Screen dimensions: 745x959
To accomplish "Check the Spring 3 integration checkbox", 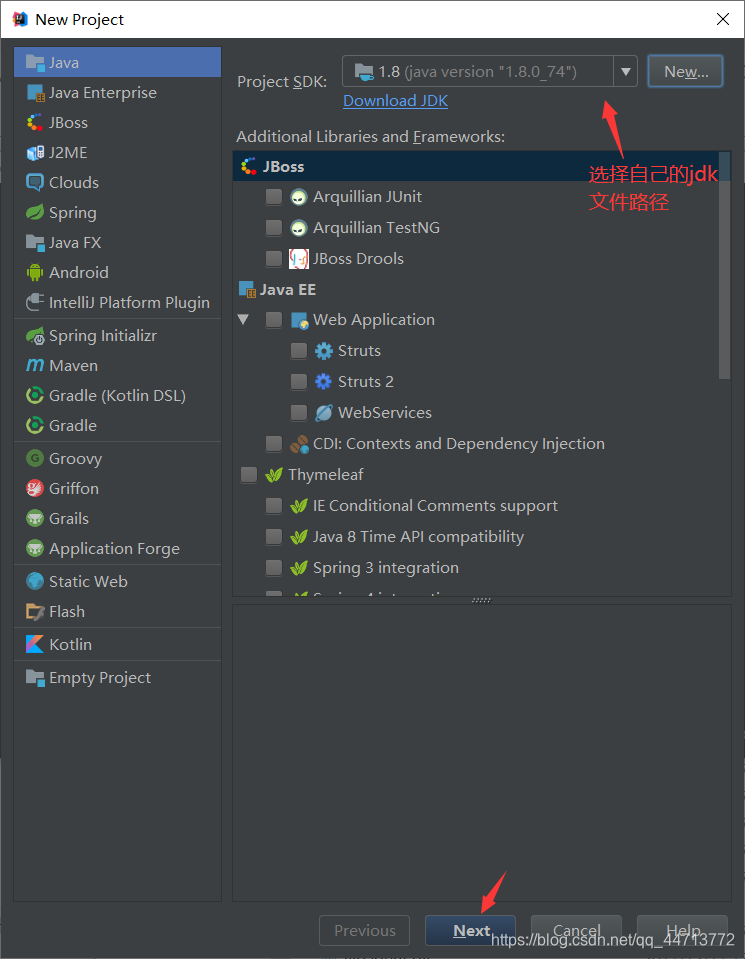I will click(273, 568).
